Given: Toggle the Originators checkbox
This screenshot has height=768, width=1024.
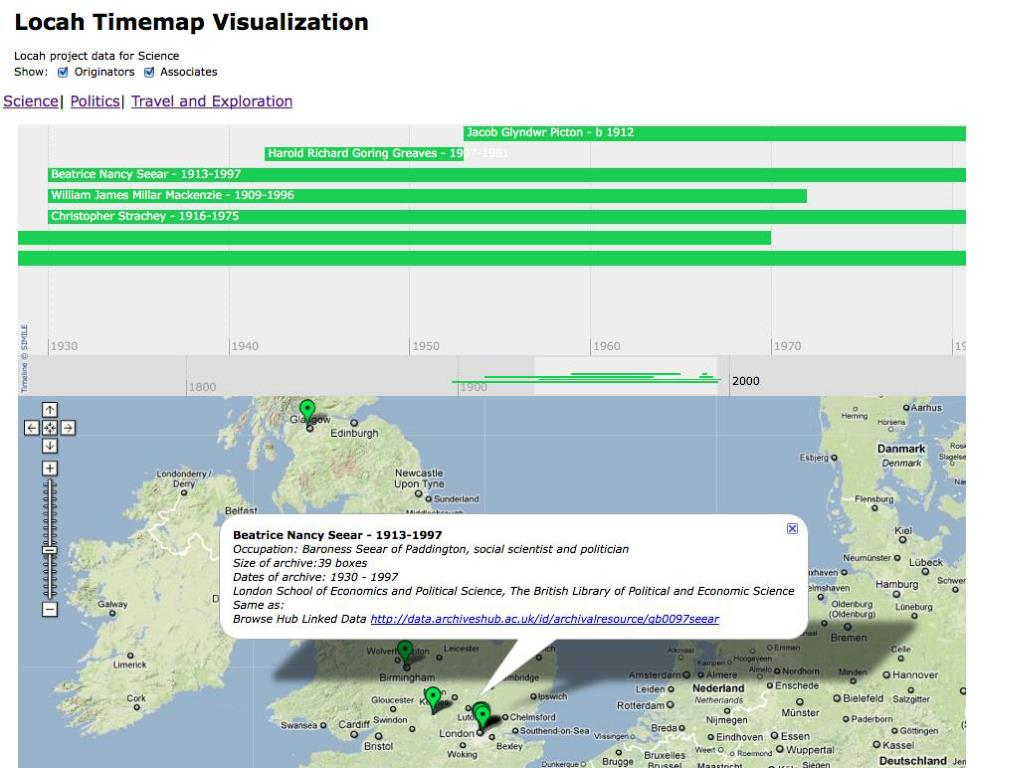Looking at the screenshot, I should click(63, 72).
